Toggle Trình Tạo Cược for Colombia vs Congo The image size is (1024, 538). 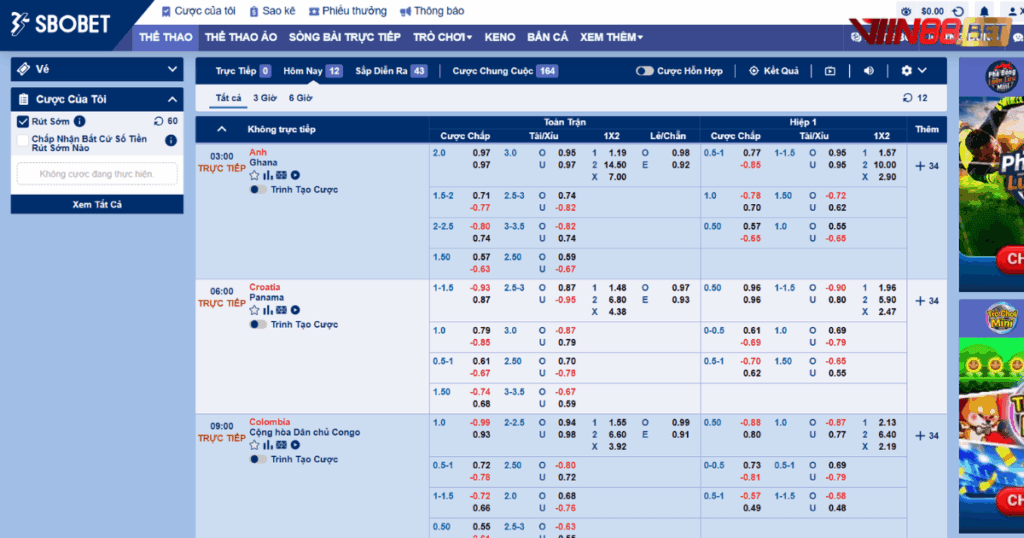[x=258, y=459]
